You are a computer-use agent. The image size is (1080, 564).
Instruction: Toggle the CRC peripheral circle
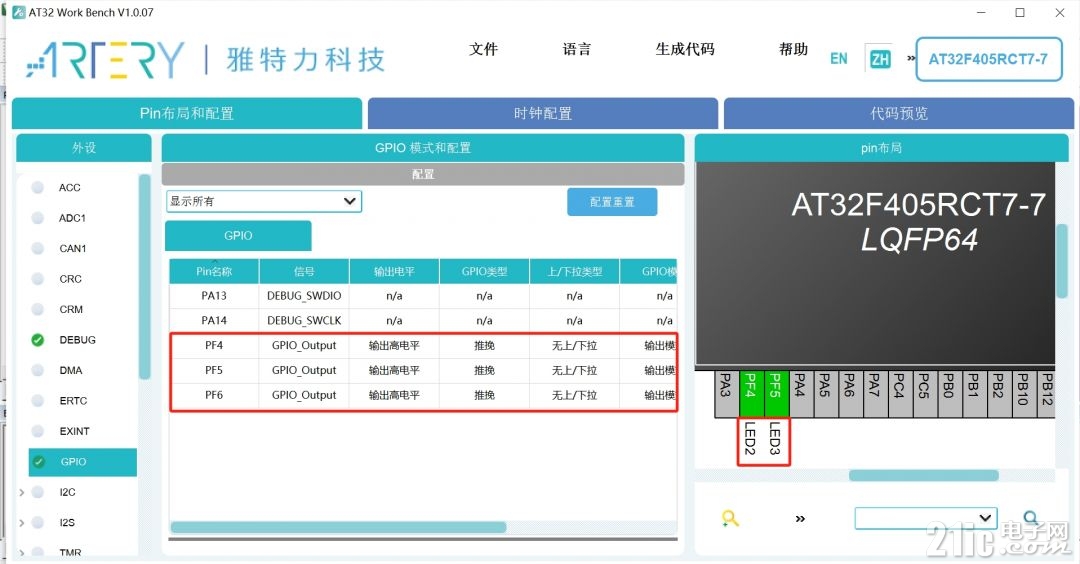pos(38,279)
